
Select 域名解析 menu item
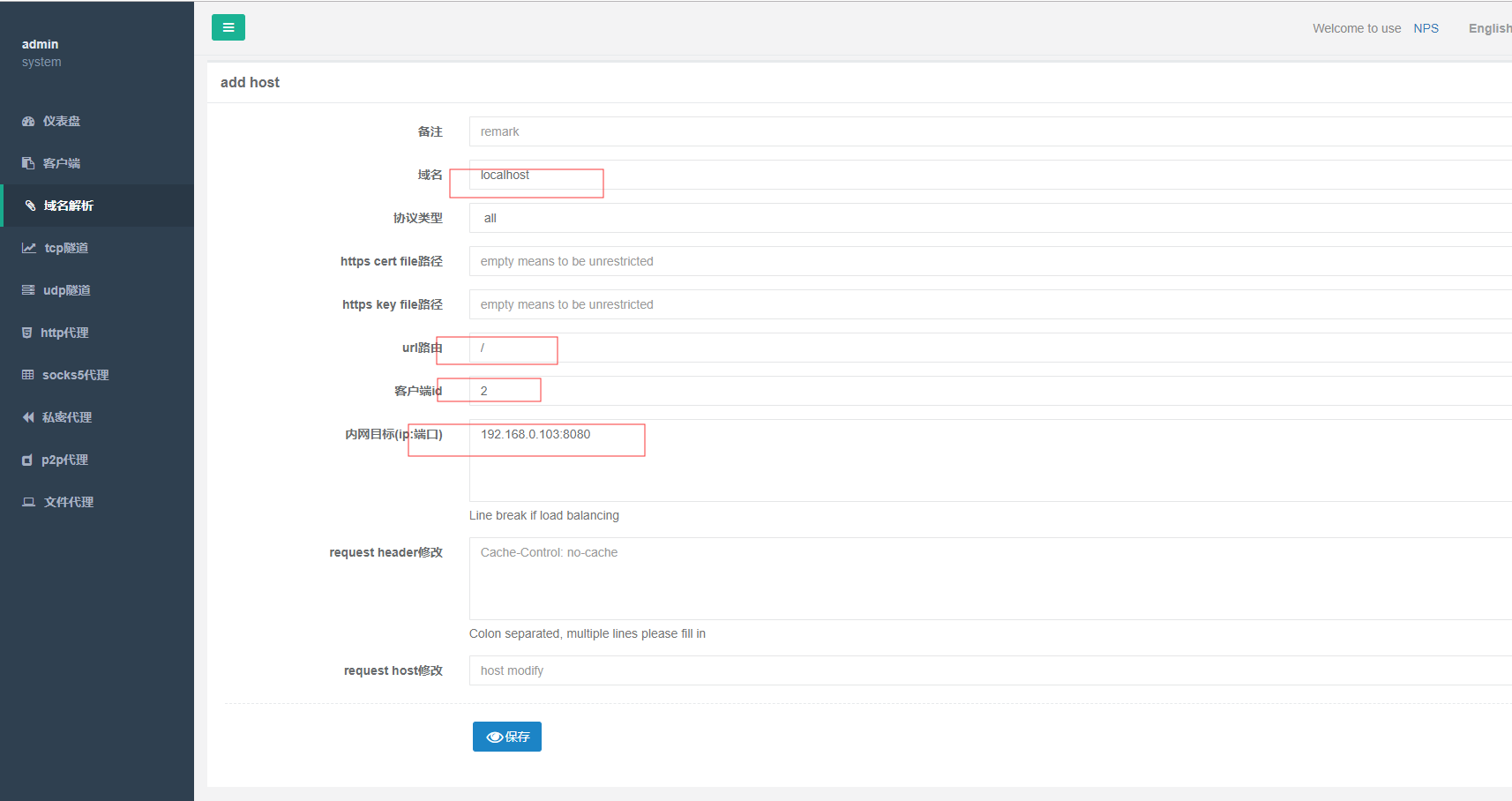tap(97, 206)
